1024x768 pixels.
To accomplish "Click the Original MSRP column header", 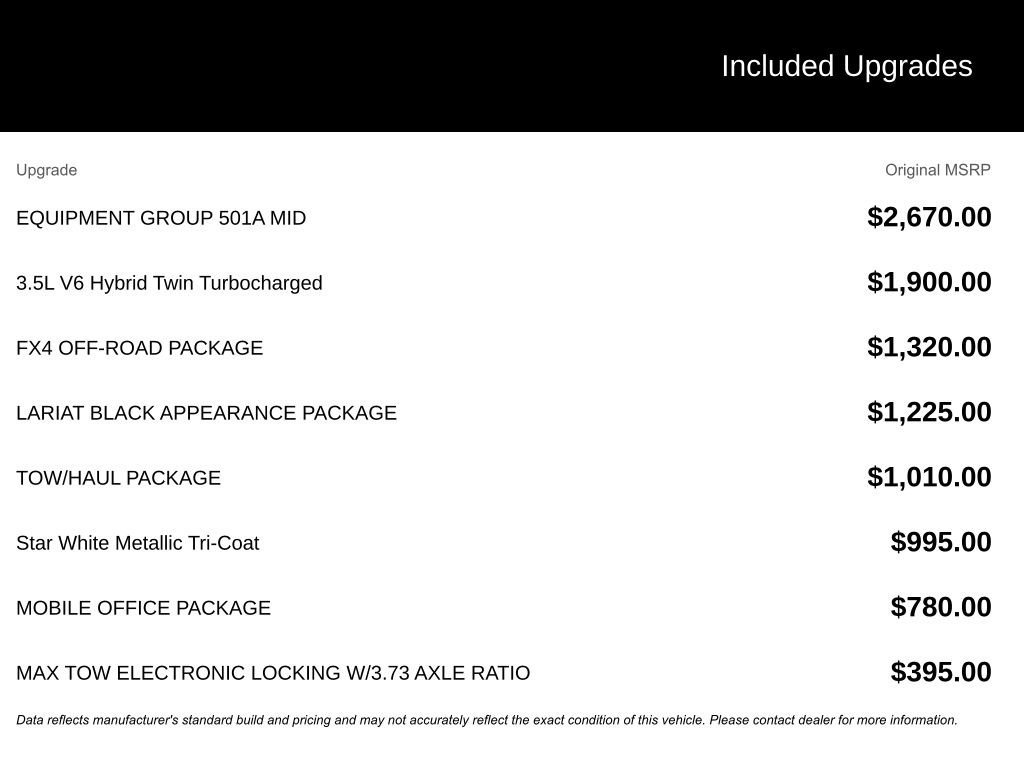I will (937, 170).
